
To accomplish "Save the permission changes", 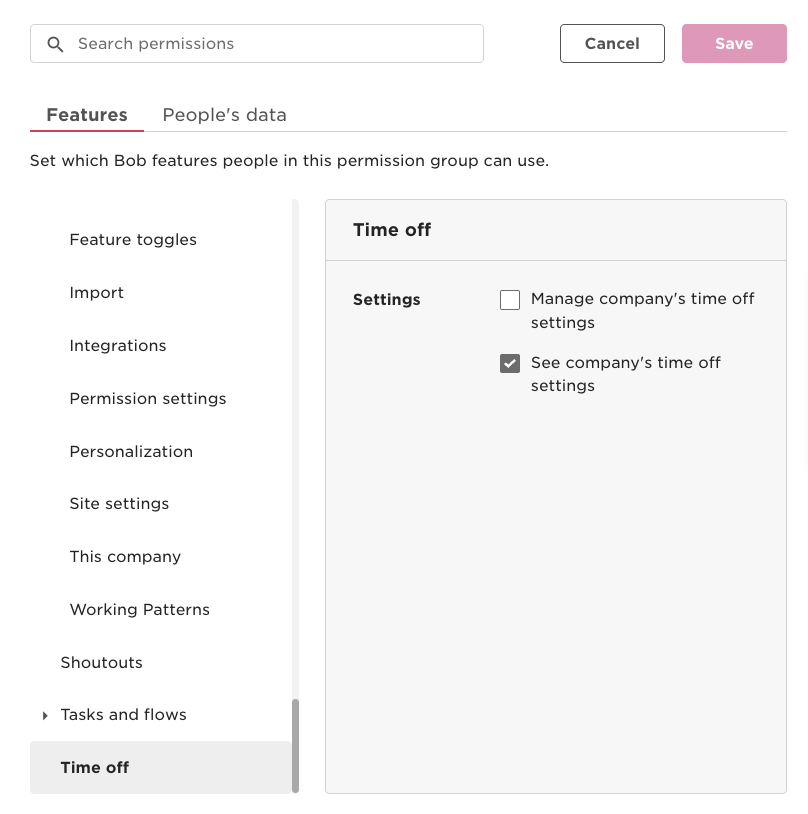I will [x=734, y=43].
